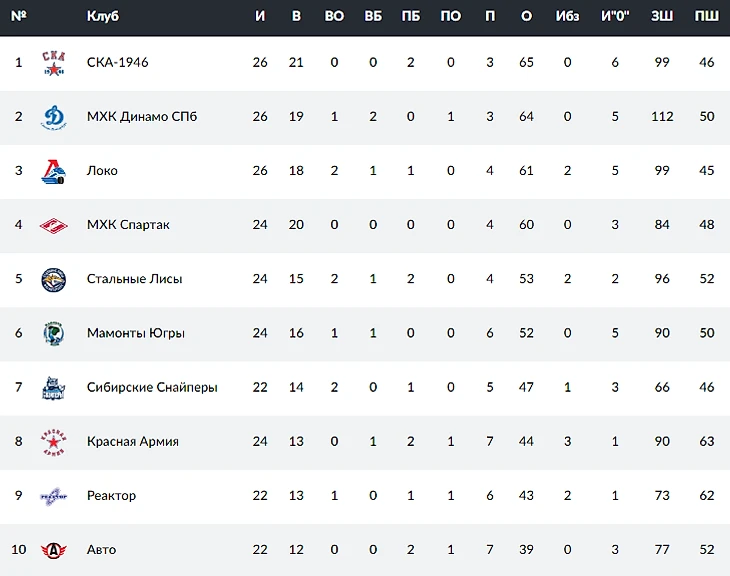Click the Локо team logo

pos(53,171)
